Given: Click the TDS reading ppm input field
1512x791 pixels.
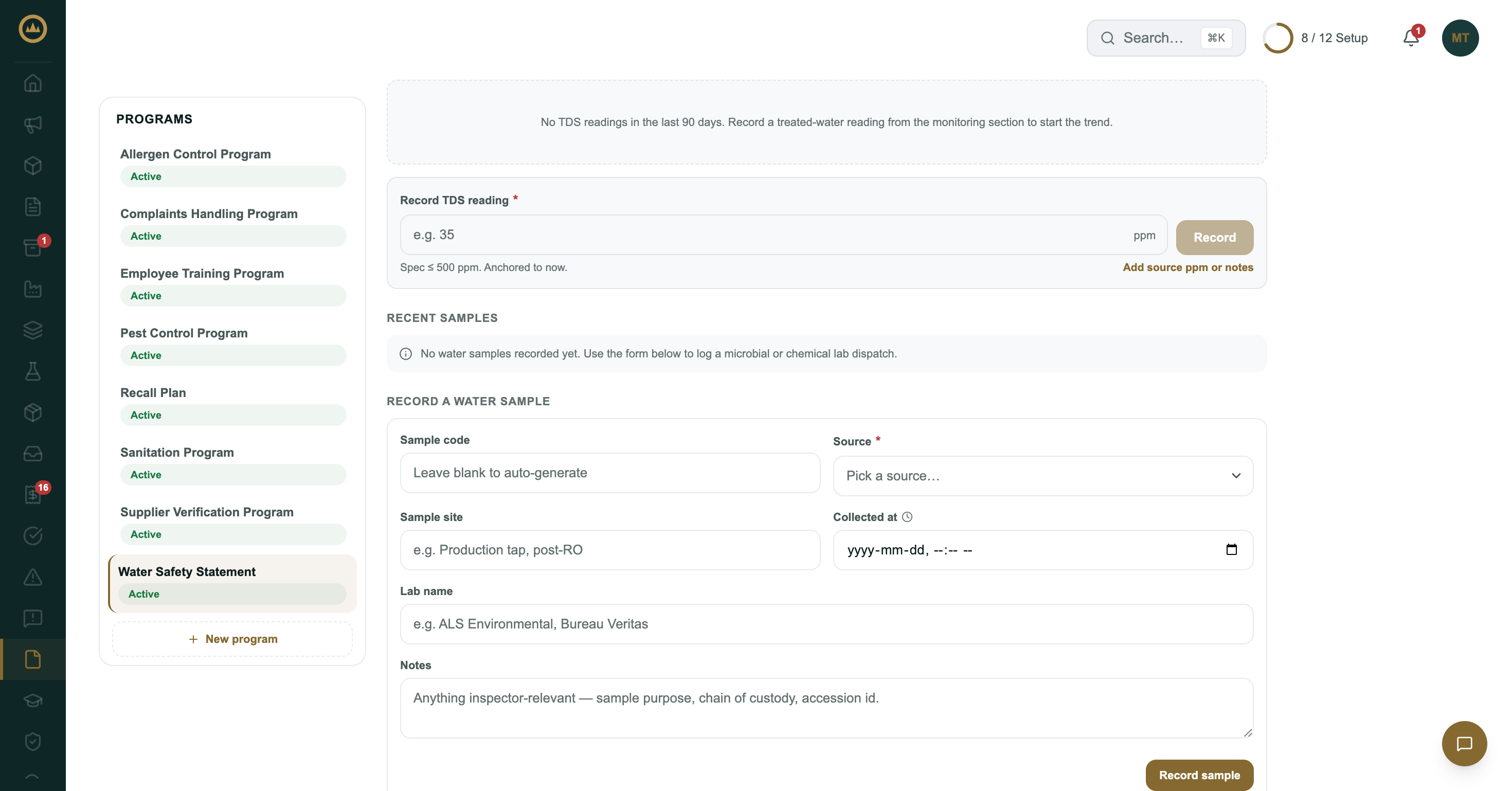Looking at the screenshot, I should pos(784,235).
